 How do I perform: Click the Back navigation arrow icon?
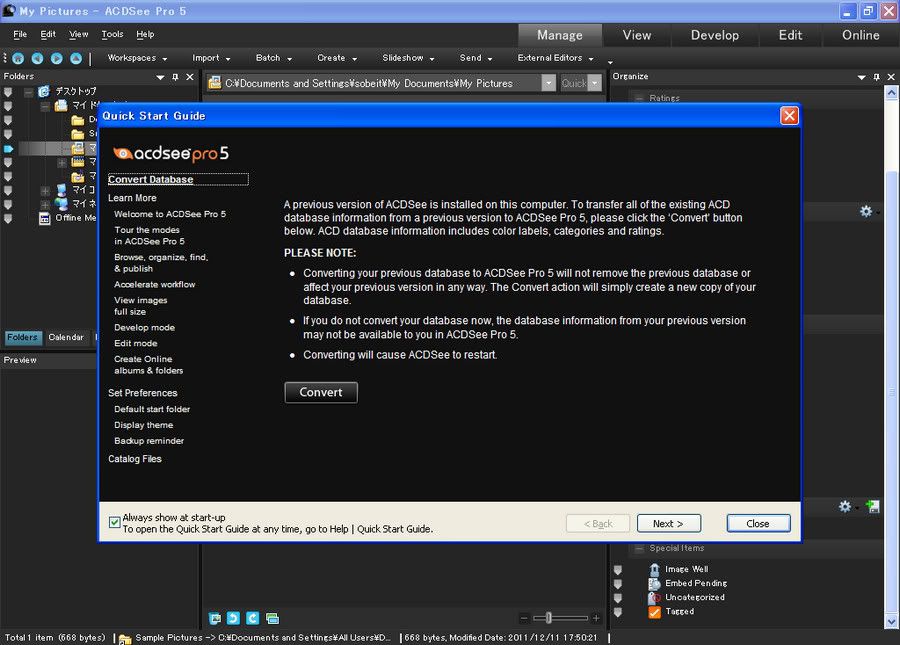tap(37, 58)
